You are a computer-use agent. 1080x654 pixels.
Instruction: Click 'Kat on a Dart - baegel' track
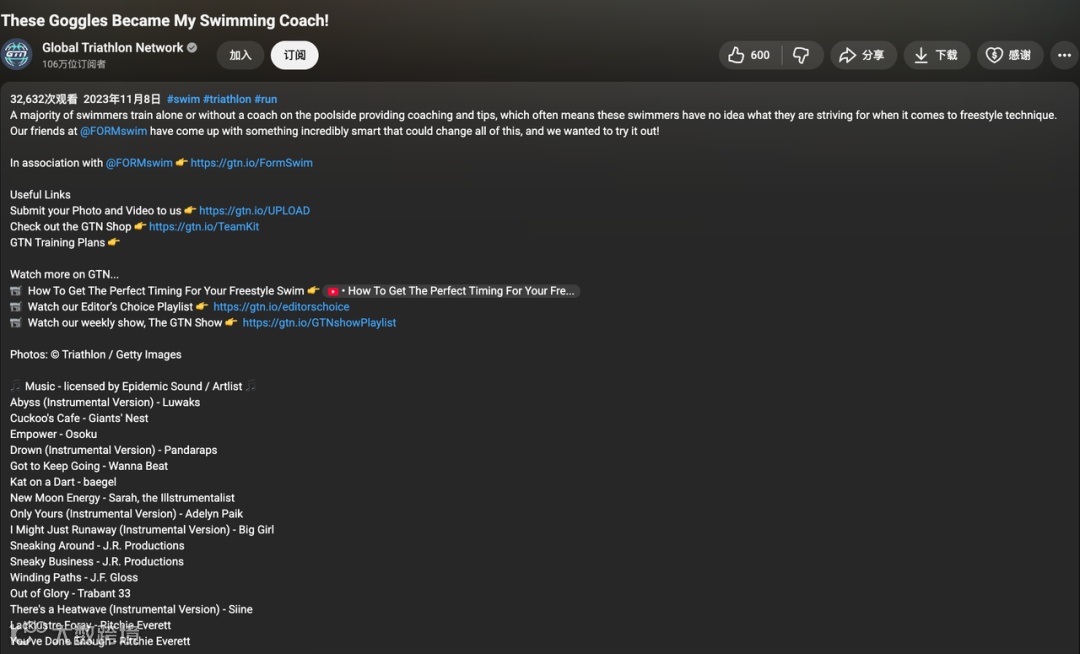click(x=63, y=482)
